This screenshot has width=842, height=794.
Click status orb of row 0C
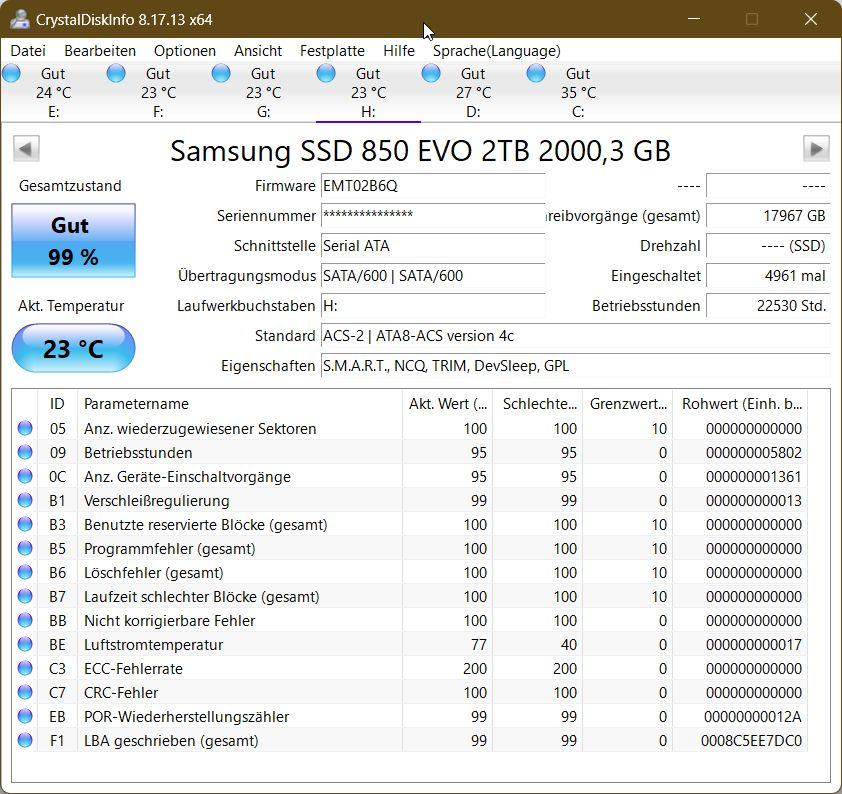tap(25, 476)
